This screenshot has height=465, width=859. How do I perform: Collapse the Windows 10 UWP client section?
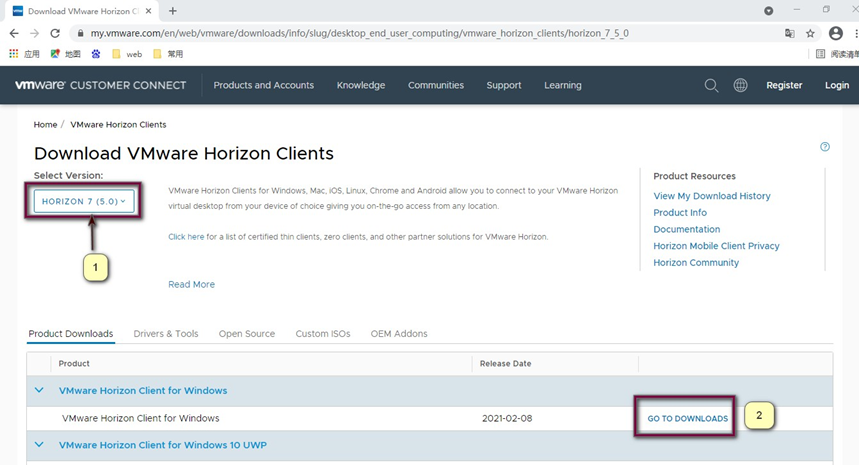click(40, 445)
